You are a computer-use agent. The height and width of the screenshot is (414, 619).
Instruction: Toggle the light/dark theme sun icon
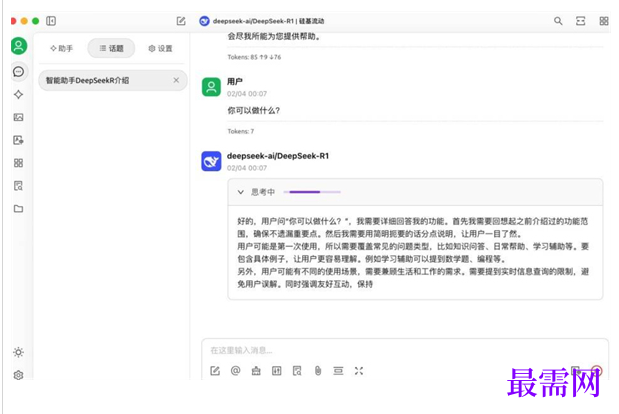pos(19,352)
